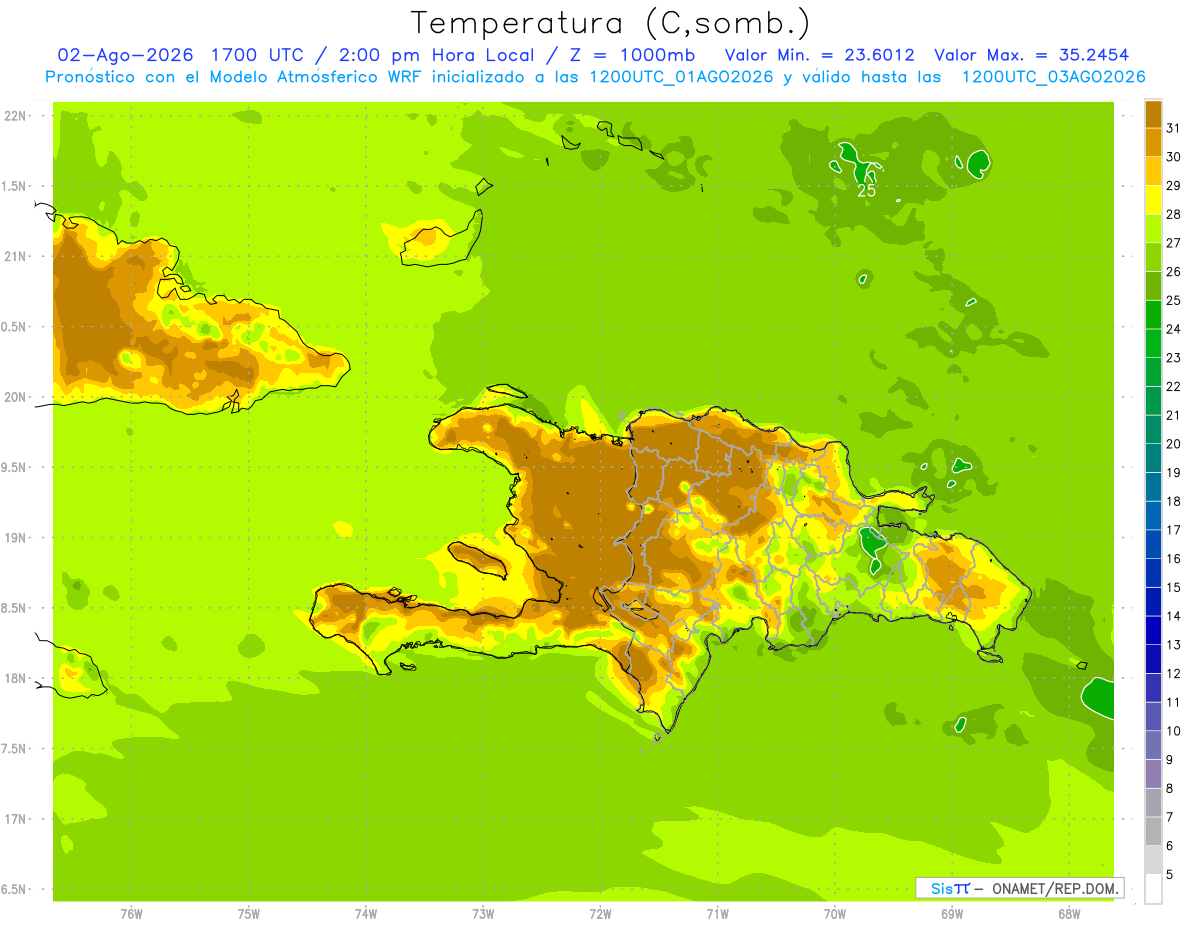Click the '72W' longitude axis label

click(x=600, y=913)
